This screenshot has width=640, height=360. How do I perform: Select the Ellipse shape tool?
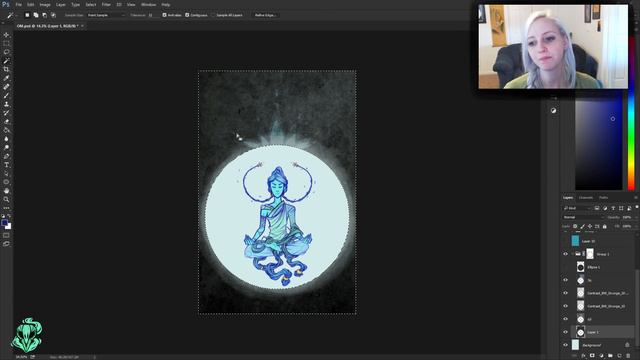tap(6, 182)
